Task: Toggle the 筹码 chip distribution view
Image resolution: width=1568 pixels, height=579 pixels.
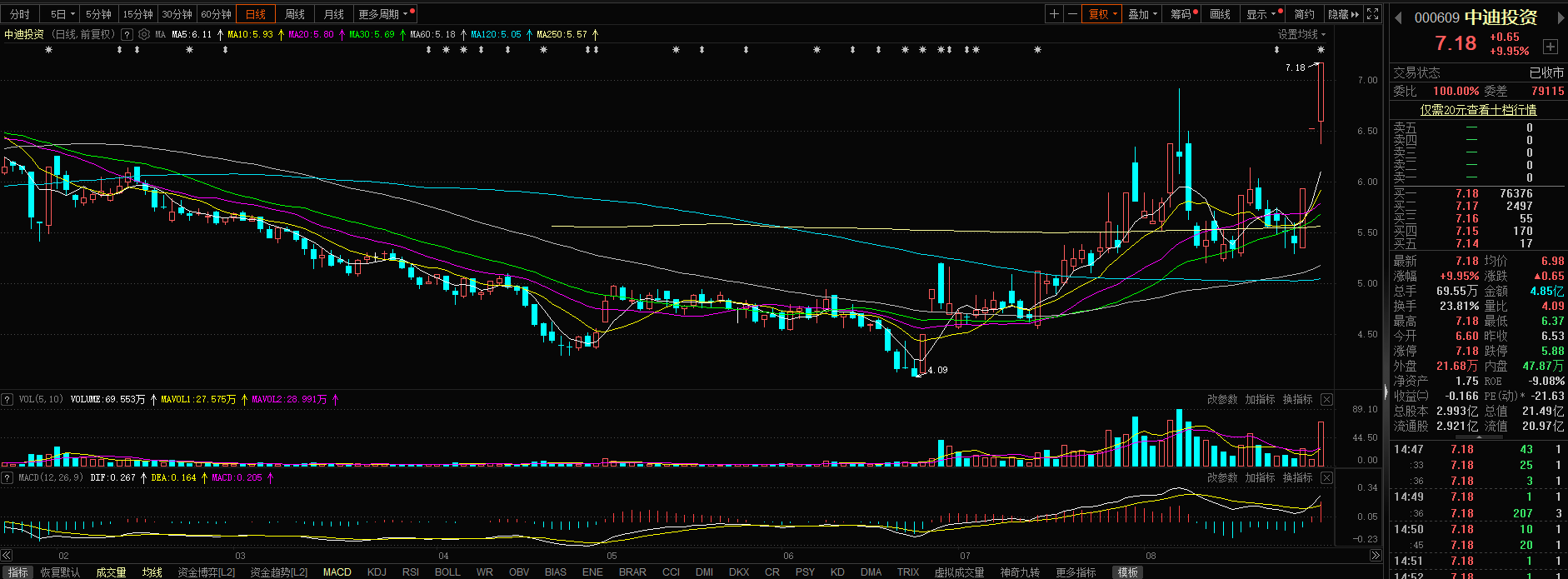Action: tap(1182, 14)
